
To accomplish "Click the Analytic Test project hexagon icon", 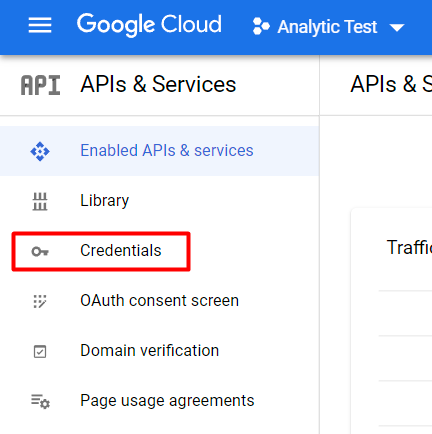I will coord(261,26).
